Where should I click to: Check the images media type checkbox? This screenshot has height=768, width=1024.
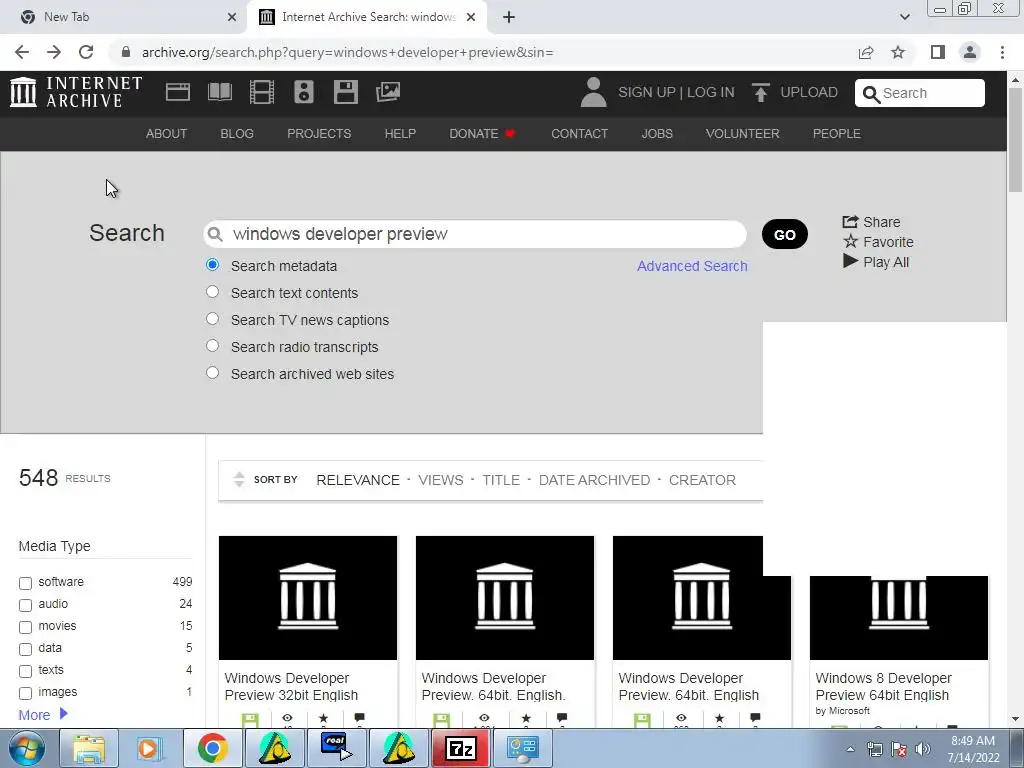coord(25,693)
